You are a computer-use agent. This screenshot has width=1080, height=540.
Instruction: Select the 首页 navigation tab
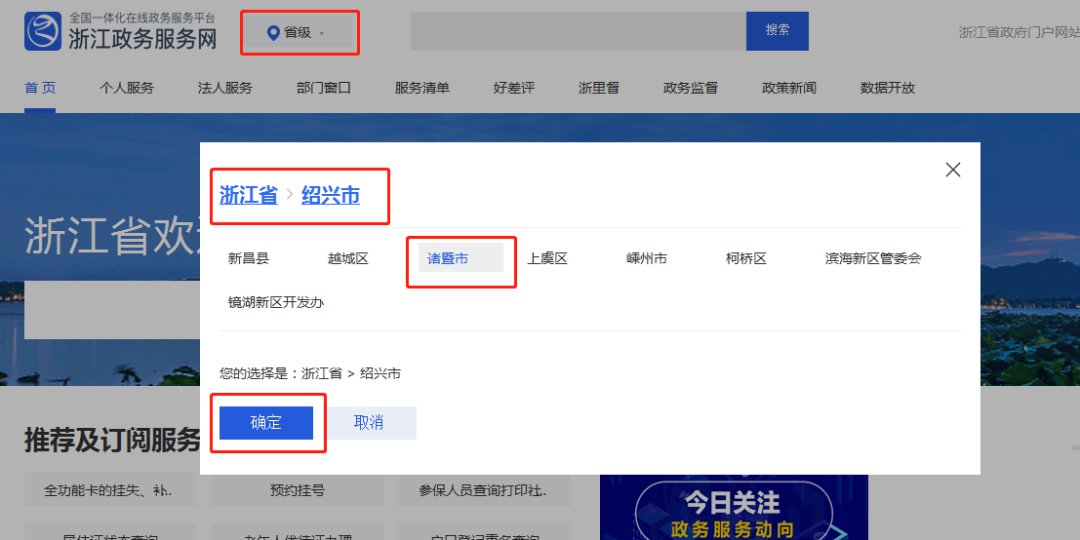(x=40, y=88)
